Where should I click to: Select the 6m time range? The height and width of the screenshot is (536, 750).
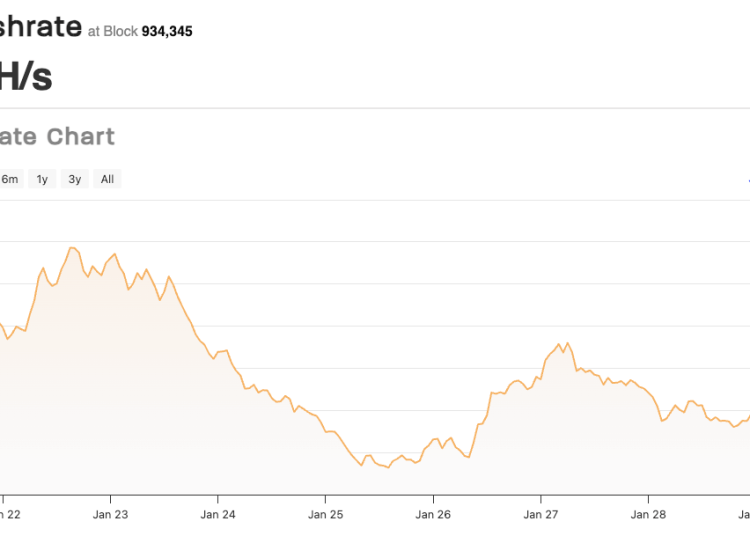point(9,179)
